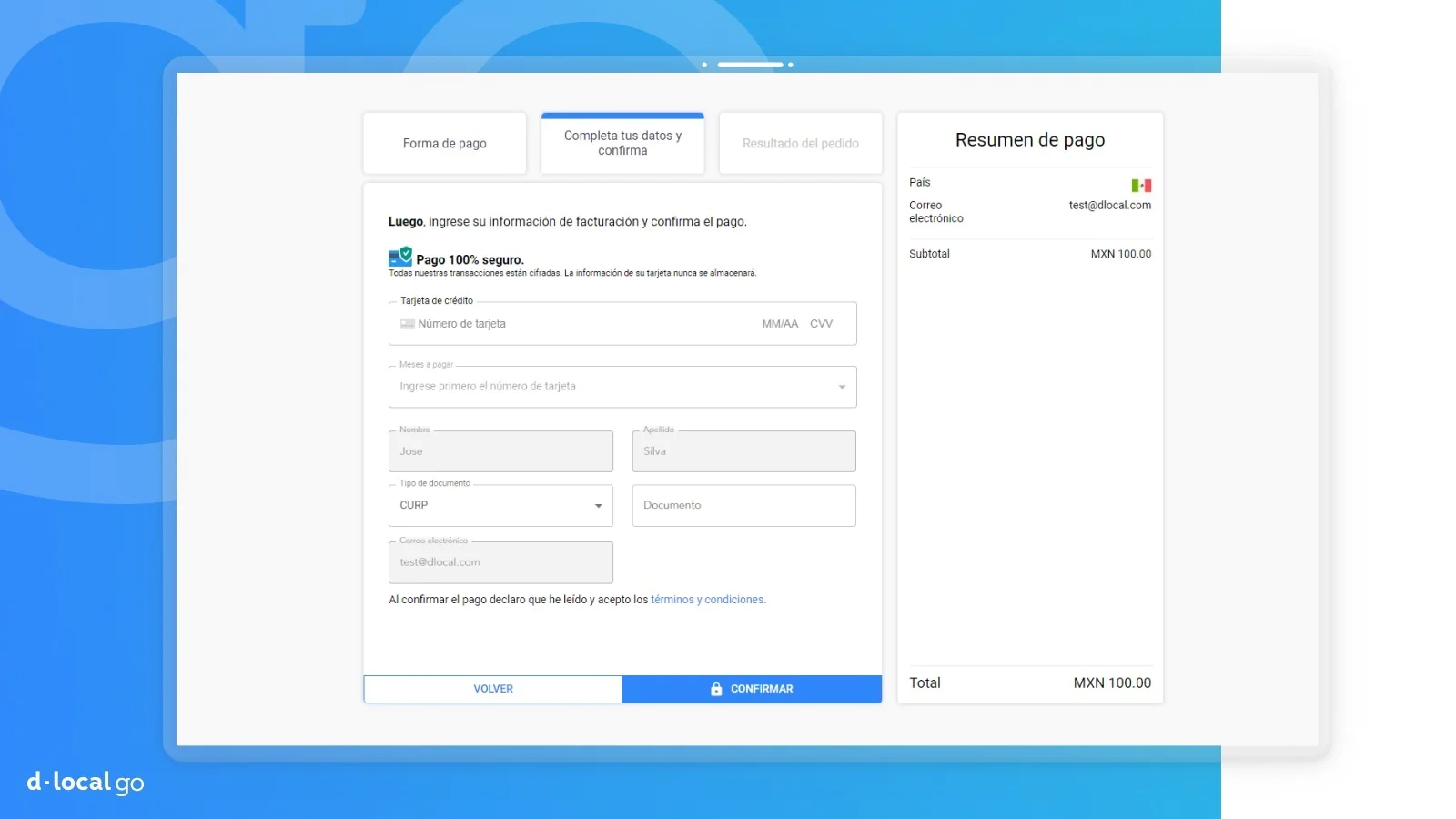Click the CVV security code field

[x=822, y=324]
